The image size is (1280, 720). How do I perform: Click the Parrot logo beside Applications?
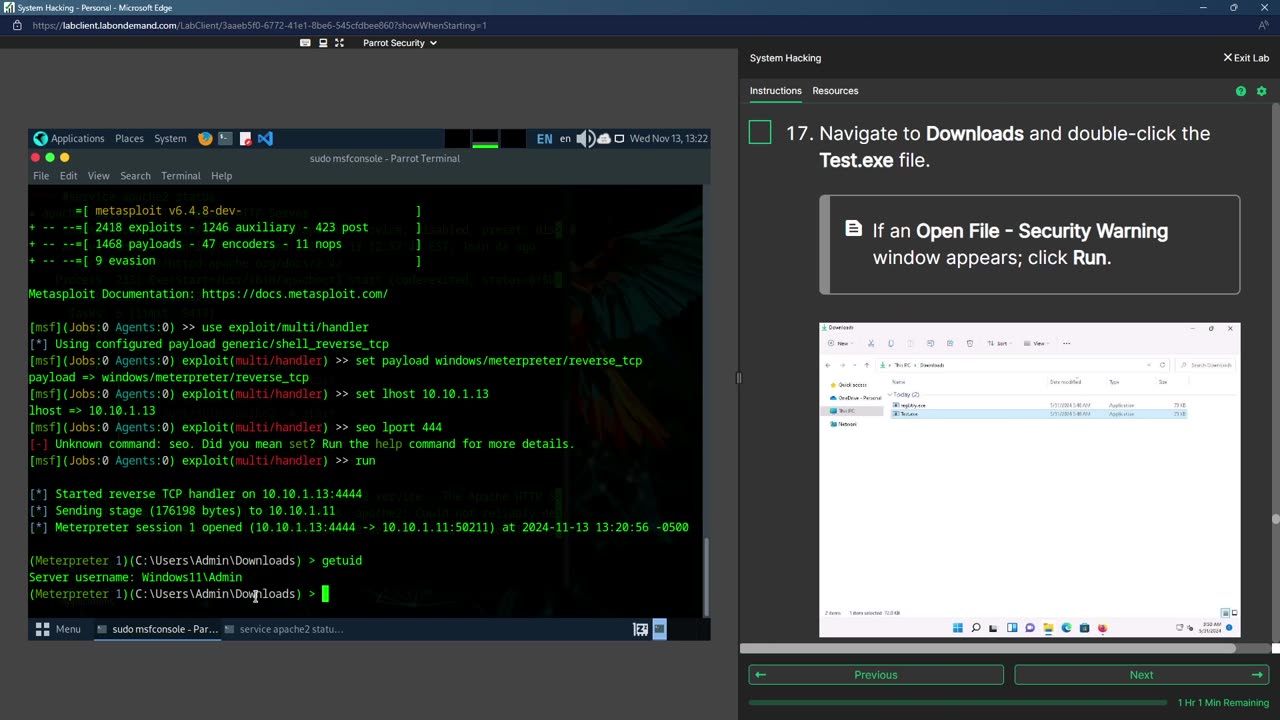pyautogui.click(x=40, y=138)
